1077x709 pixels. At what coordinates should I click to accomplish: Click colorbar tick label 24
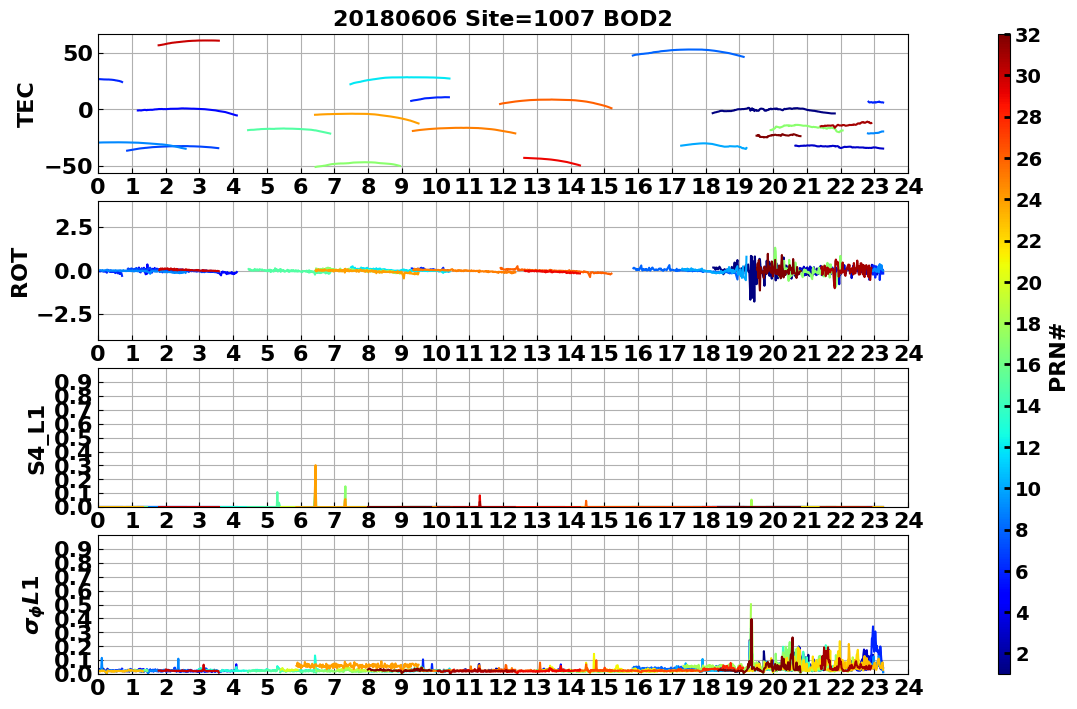point(1028,200)
